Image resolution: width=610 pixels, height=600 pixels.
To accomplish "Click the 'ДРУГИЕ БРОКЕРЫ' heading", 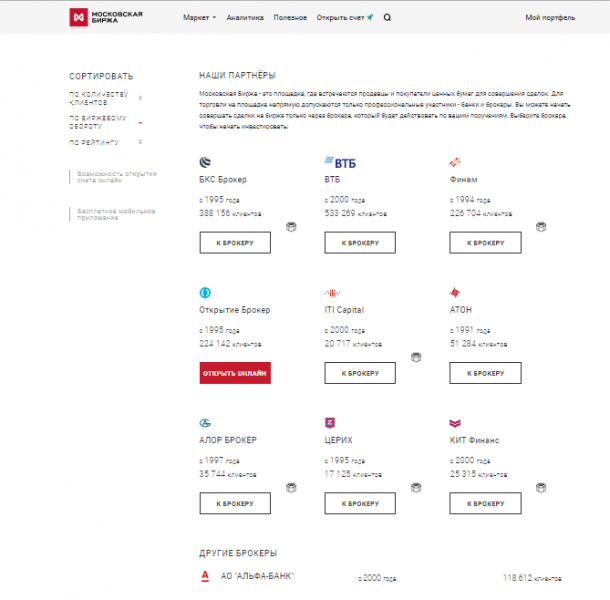I will pos(238,553).
